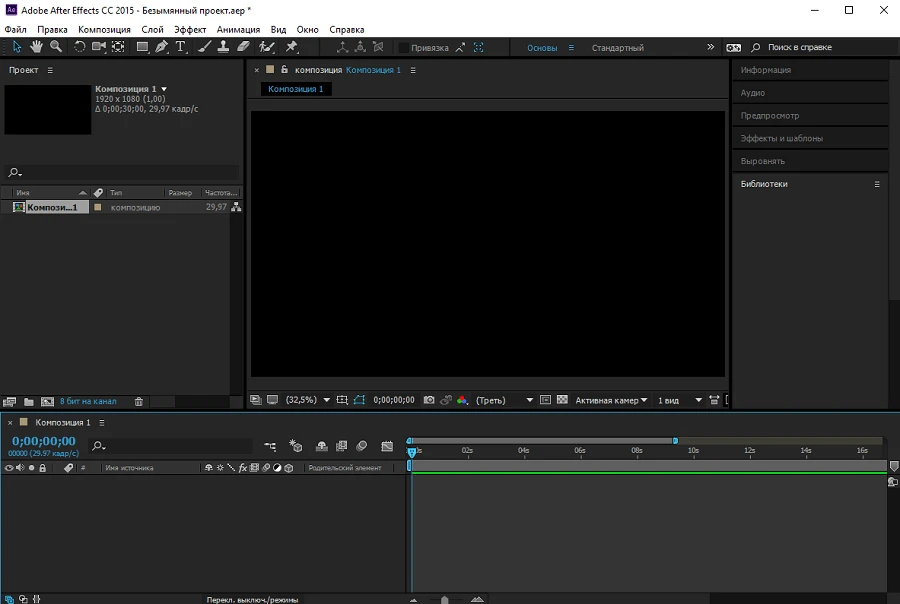Viewport: 900px width, 604px height.
Task: Select the Type text tool
Action: point(181,47)
